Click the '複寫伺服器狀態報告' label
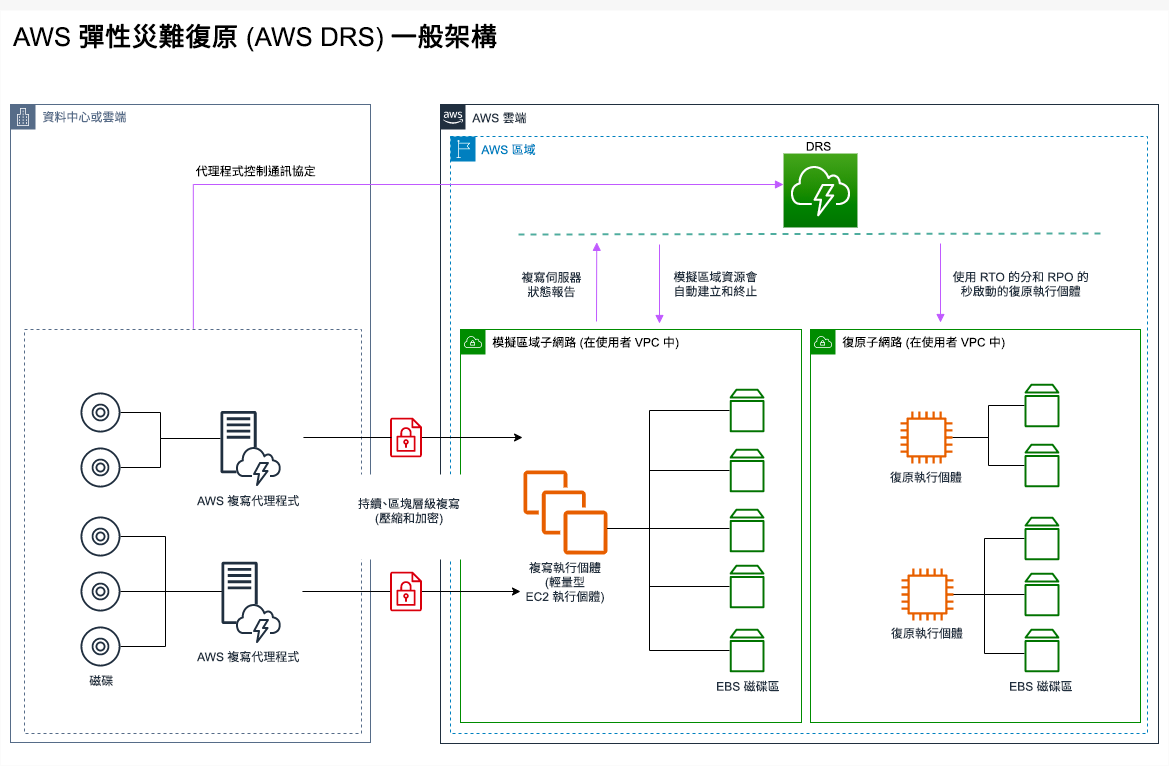 click(x=552, y=284)
